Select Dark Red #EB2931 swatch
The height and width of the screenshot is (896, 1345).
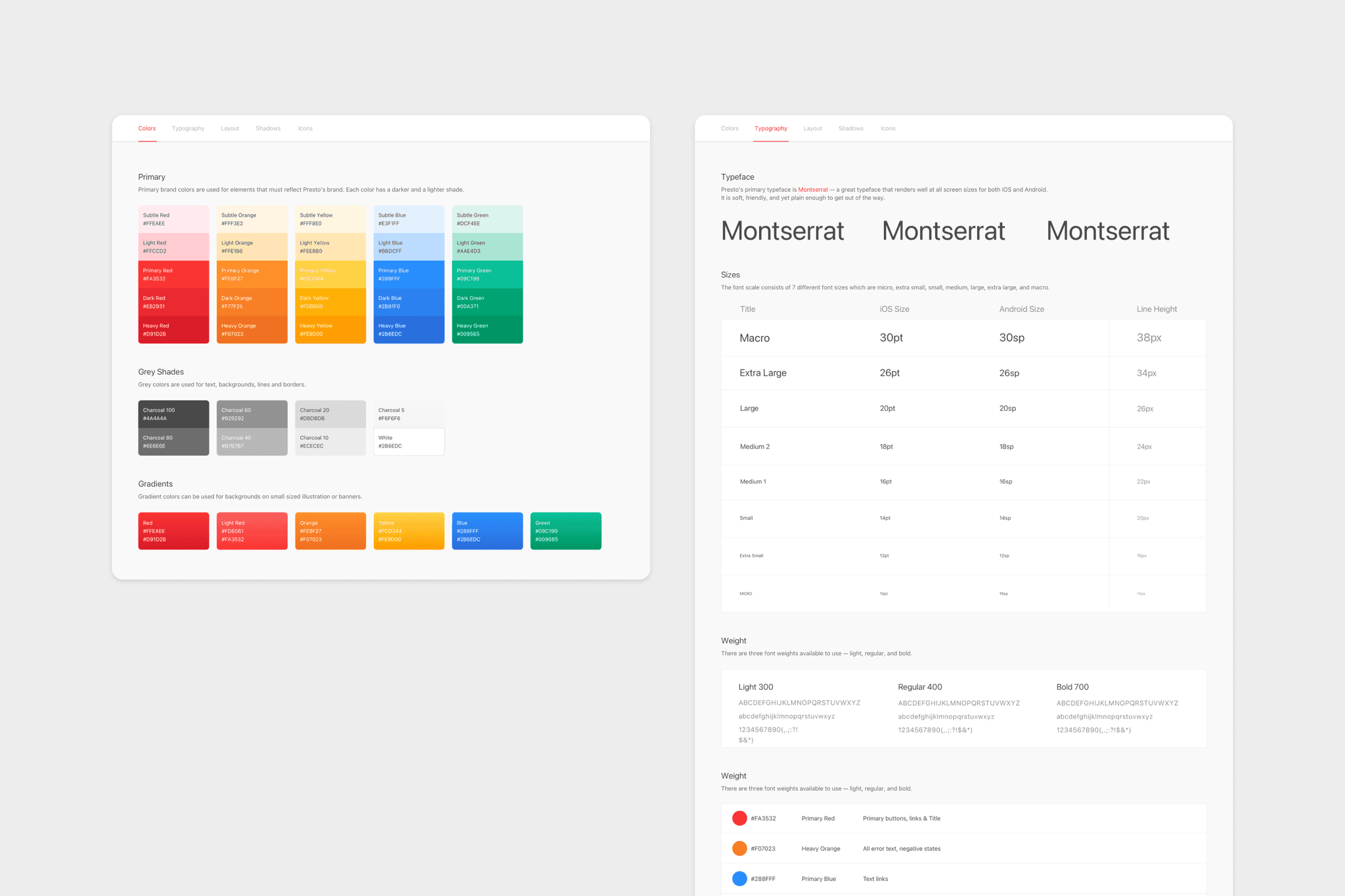[x=173, y=302]
